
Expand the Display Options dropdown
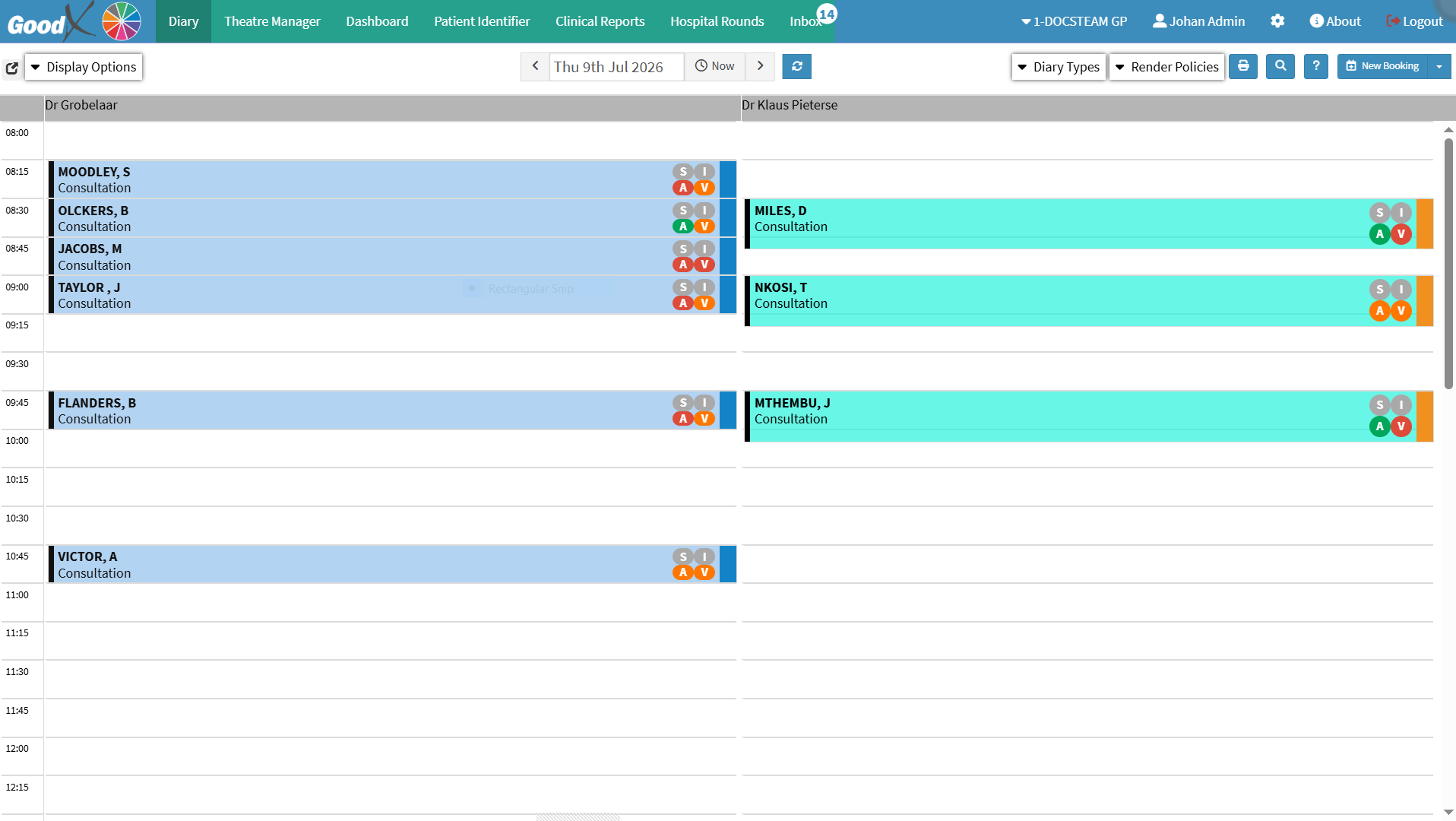click(x=84, y=67)
